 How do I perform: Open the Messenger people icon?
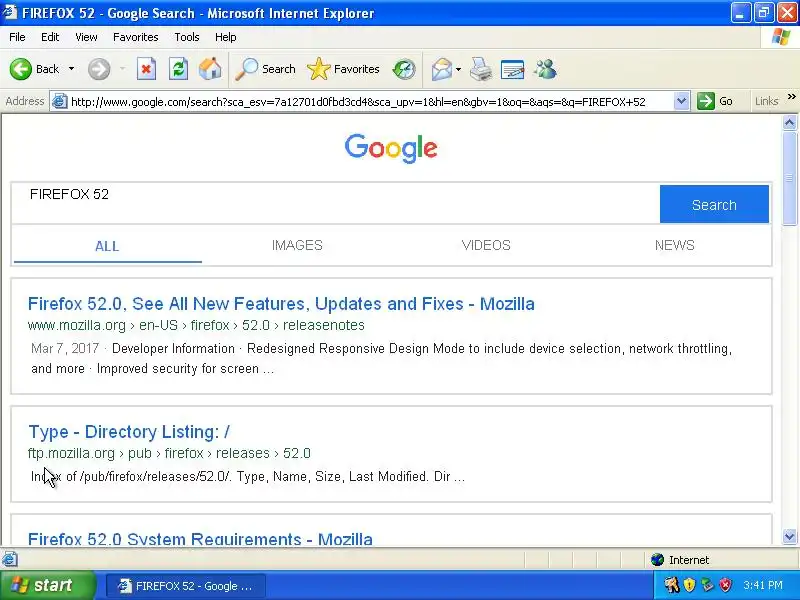[x=545, y=69]
